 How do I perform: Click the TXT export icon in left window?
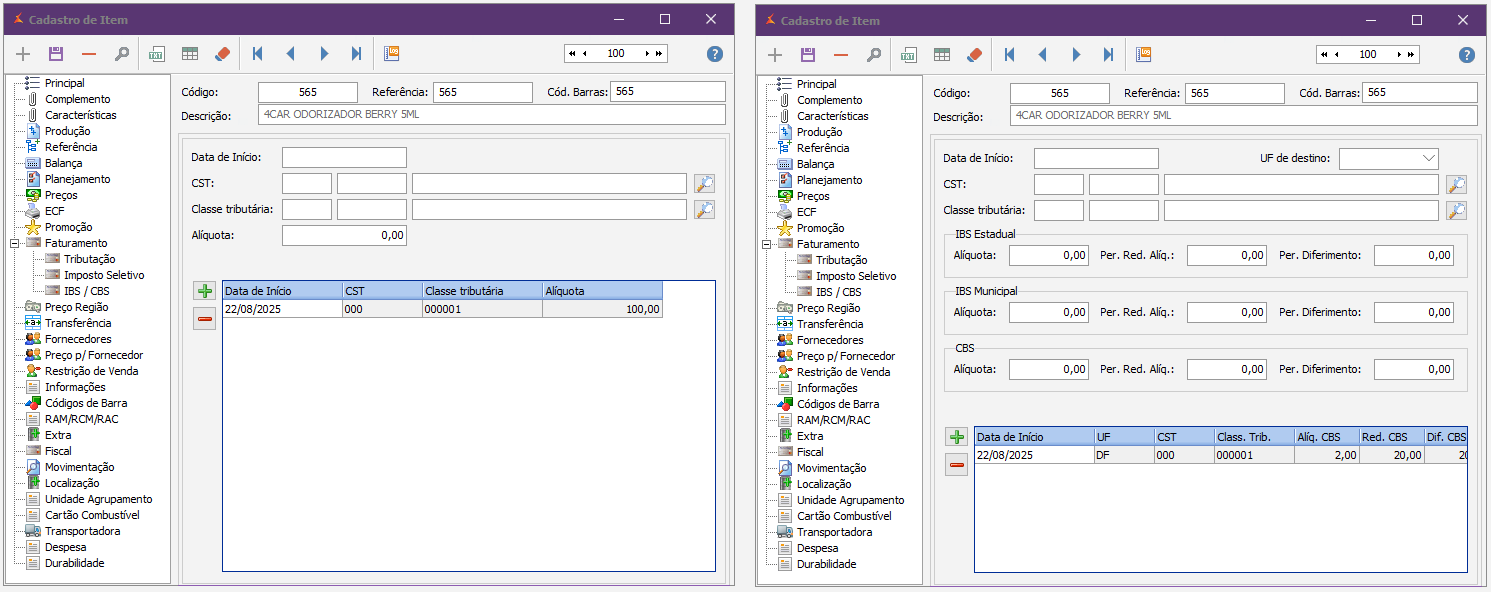[157, 54]
